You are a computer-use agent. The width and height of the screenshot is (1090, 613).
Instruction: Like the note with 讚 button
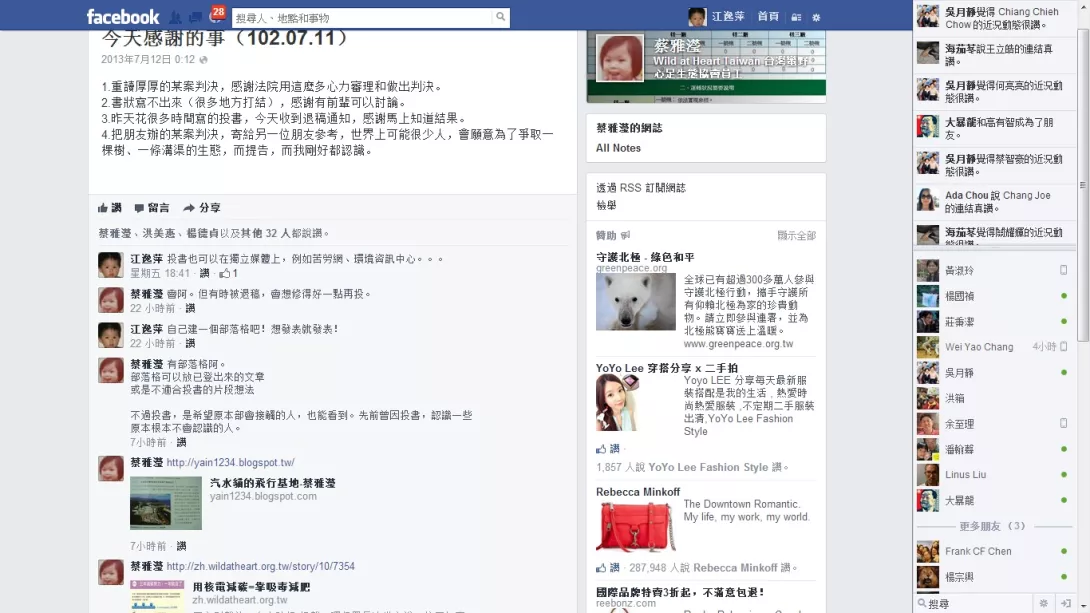tap(110, 208)
